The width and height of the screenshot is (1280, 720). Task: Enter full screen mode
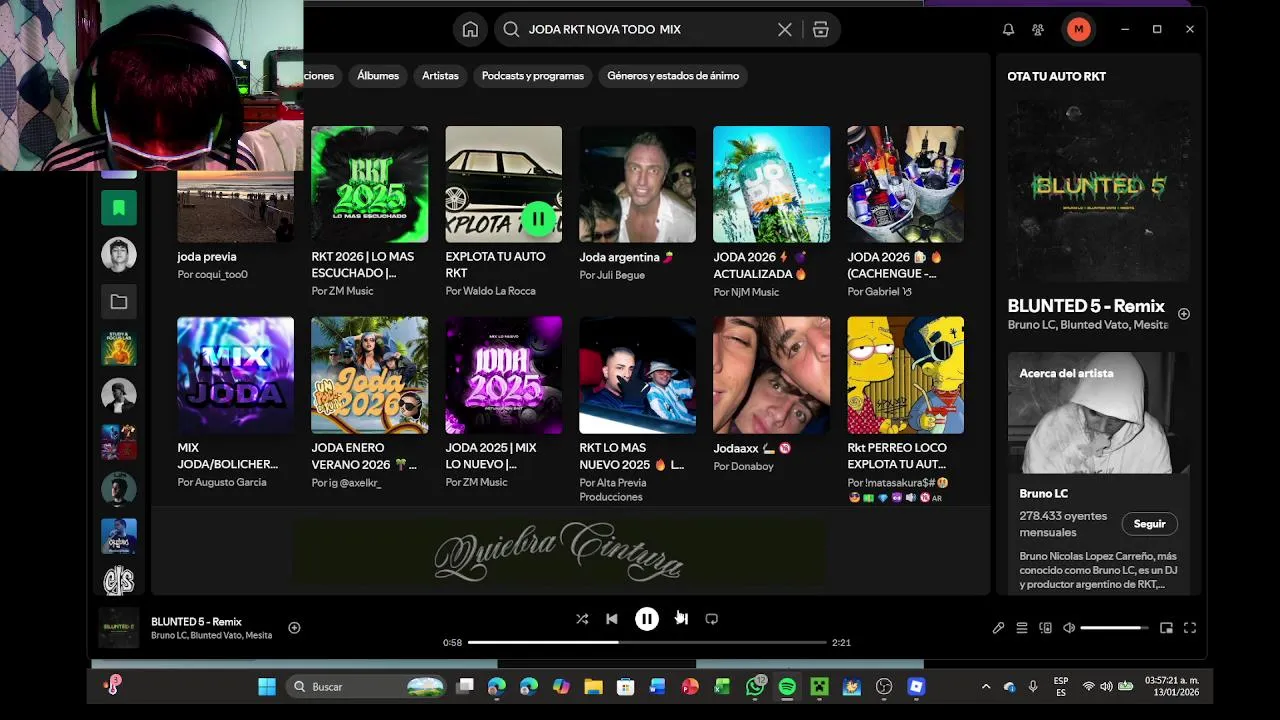(x=1190, y=628)
